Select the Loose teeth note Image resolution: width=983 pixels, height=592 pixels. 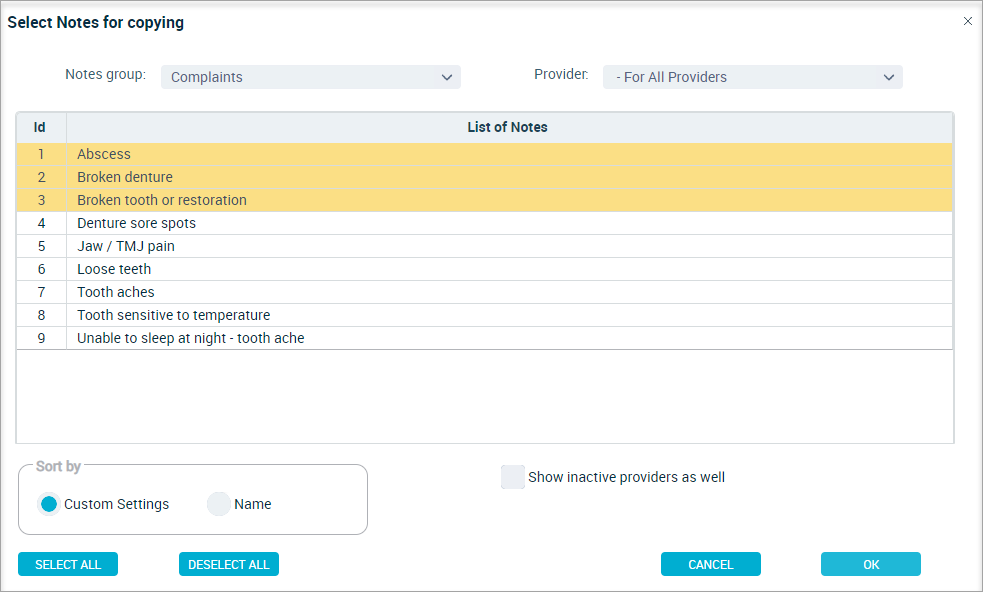(x=484, y=269)
